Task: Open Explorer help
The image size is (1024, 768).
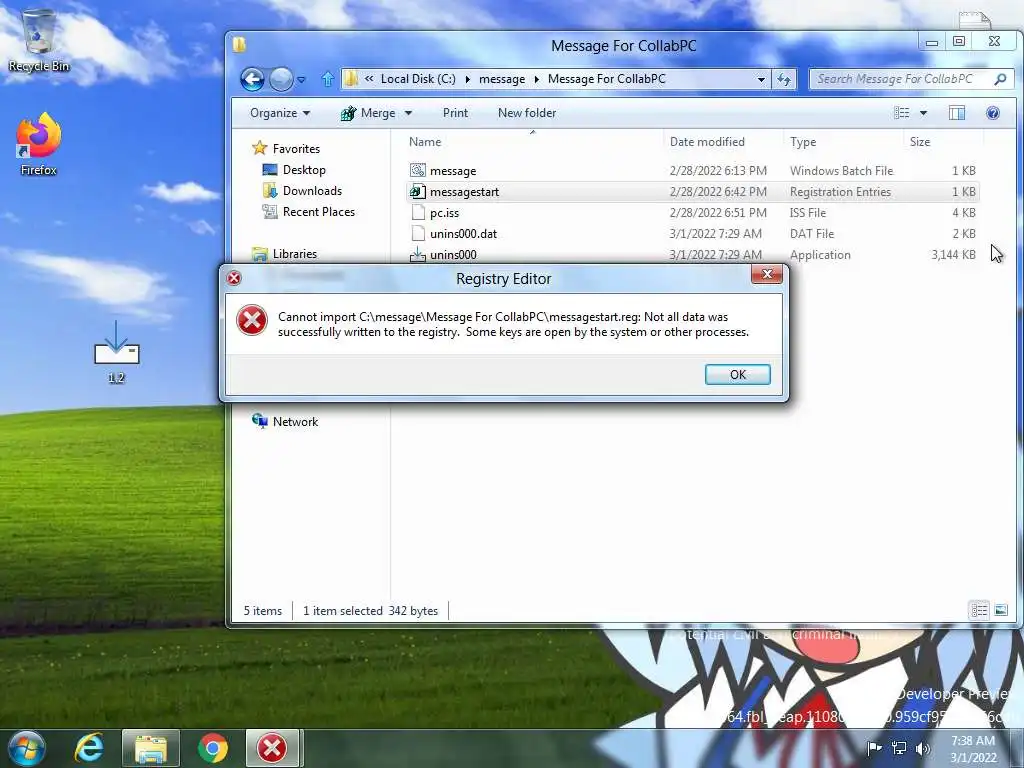Action: coord(993,113)
